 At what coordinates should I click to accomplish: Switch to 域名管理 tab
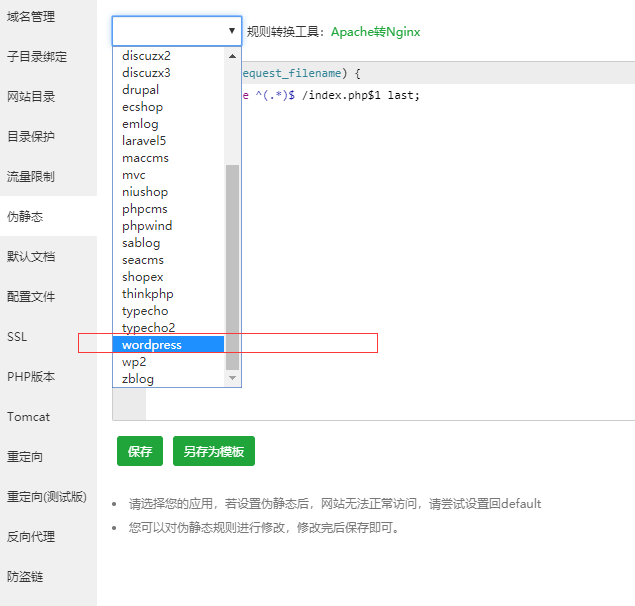tap(31, 17)
